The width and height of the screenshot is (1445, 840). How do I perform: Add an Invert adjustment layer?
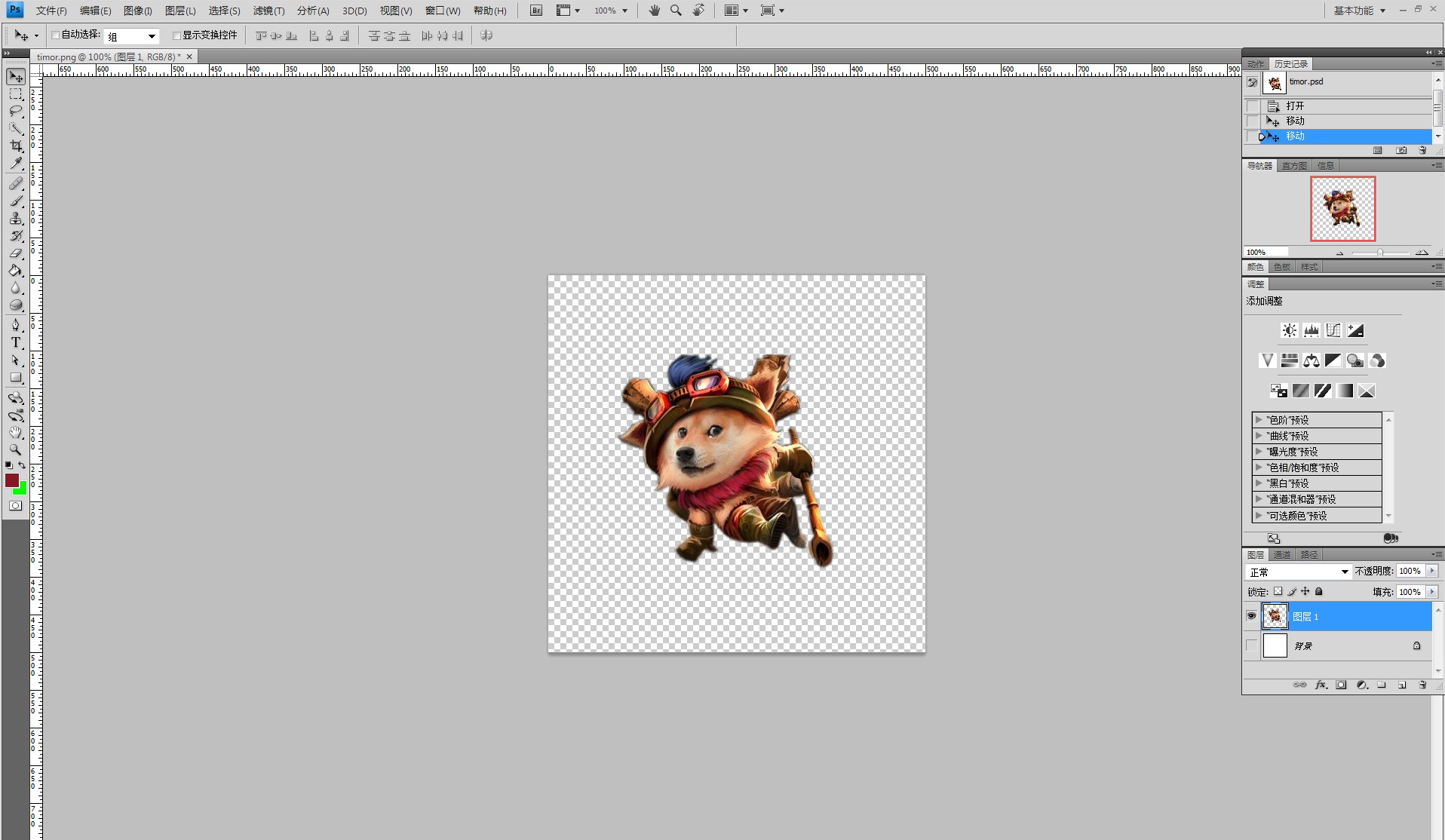[1279, 391]
